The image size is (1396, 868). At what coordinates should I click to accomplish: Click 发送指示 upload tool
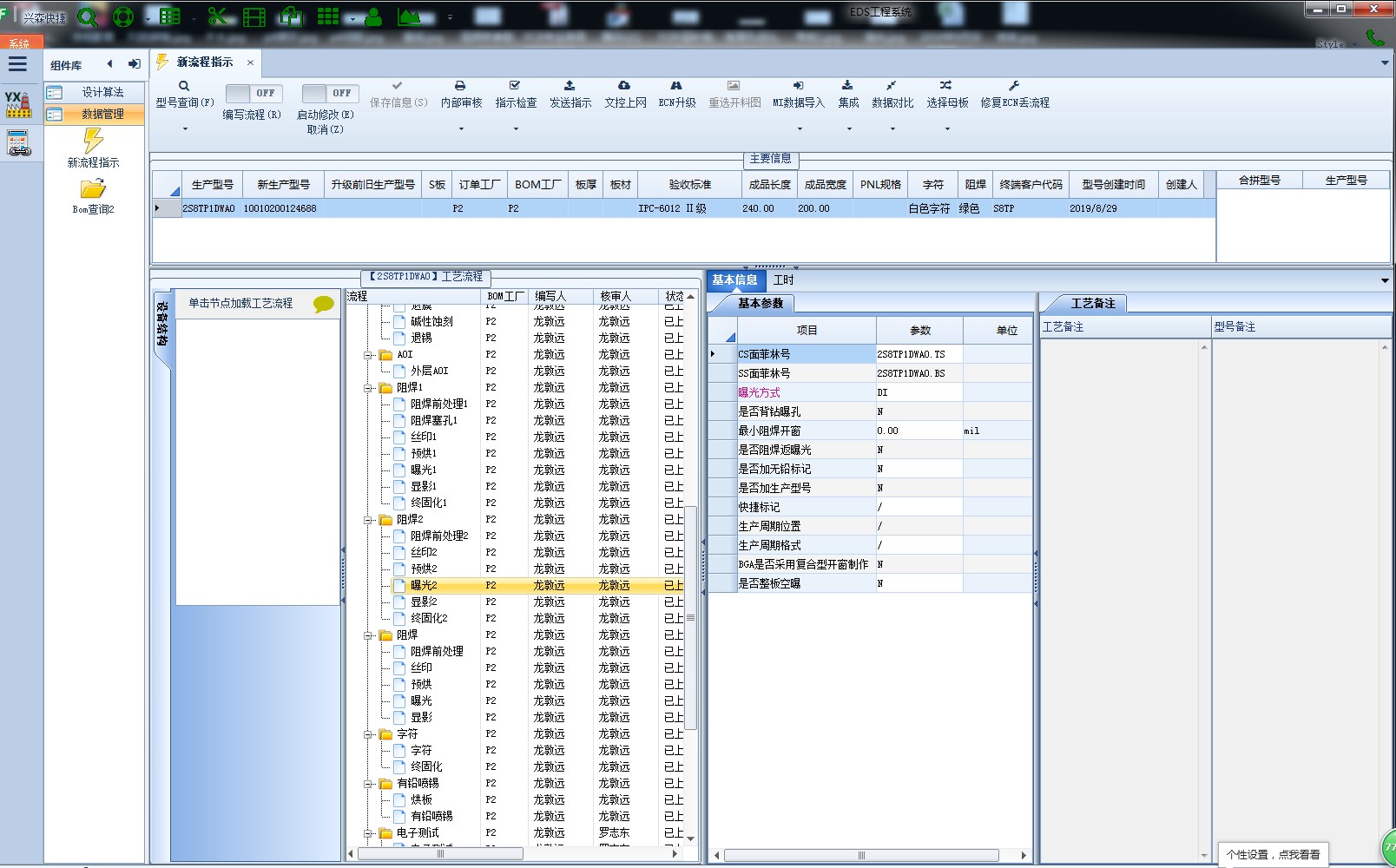click(570, 95)
